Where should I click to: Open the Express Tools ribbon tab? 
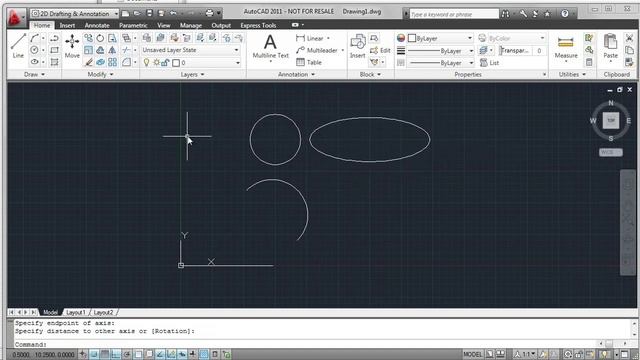click(258, 25)
